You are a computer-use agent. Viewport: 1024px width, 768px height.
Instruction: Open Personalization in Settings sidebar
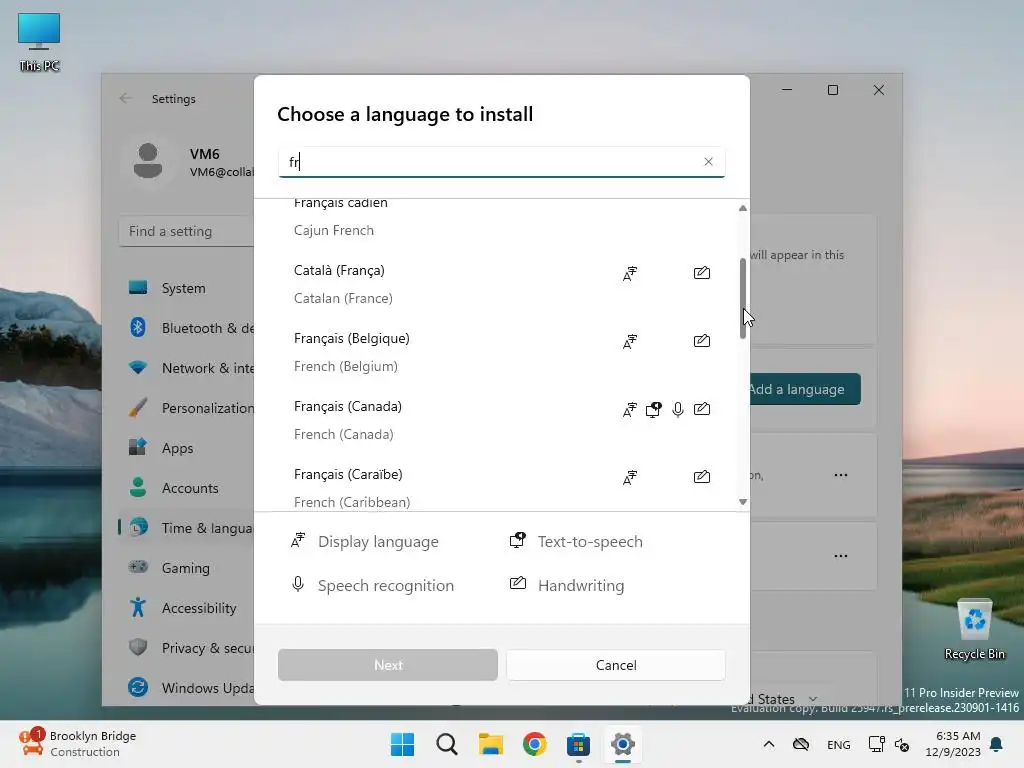(x=187, y=408)
